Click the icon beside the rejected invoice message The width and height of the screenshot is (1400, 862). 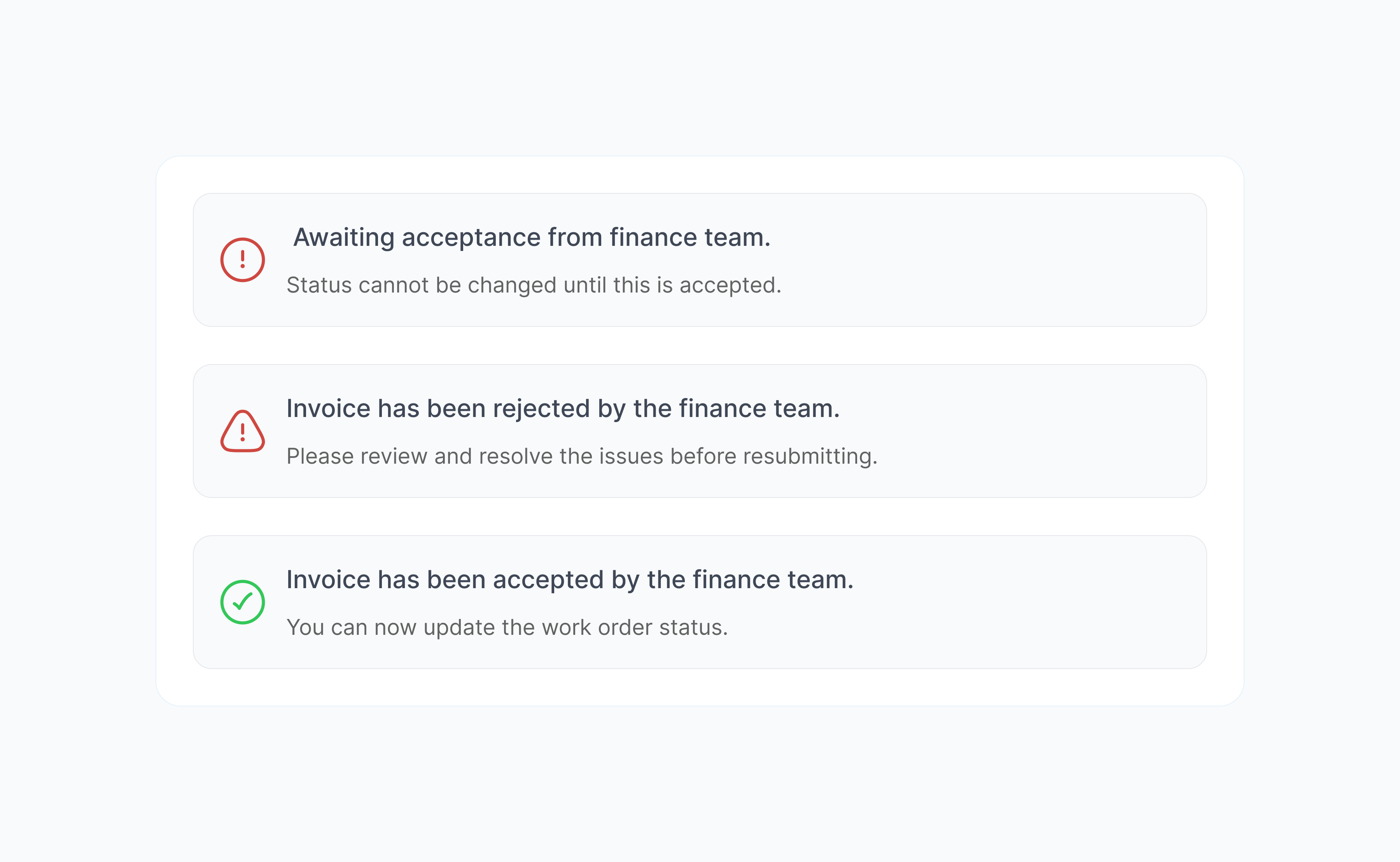[x=243, y=431]
